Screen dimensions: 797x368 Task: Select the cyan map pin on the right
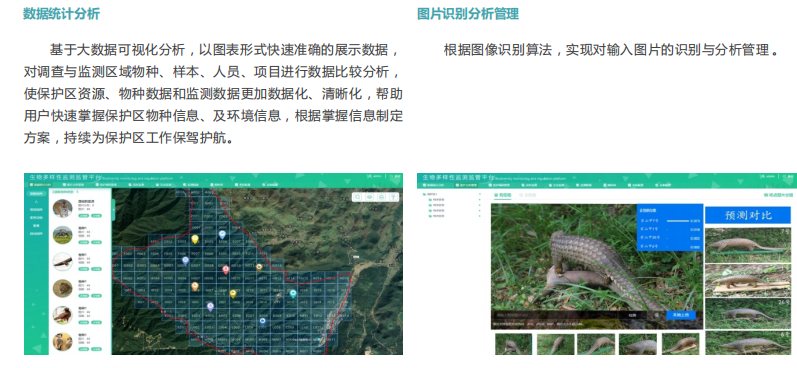pyautogui.click(x=293, y=293)
